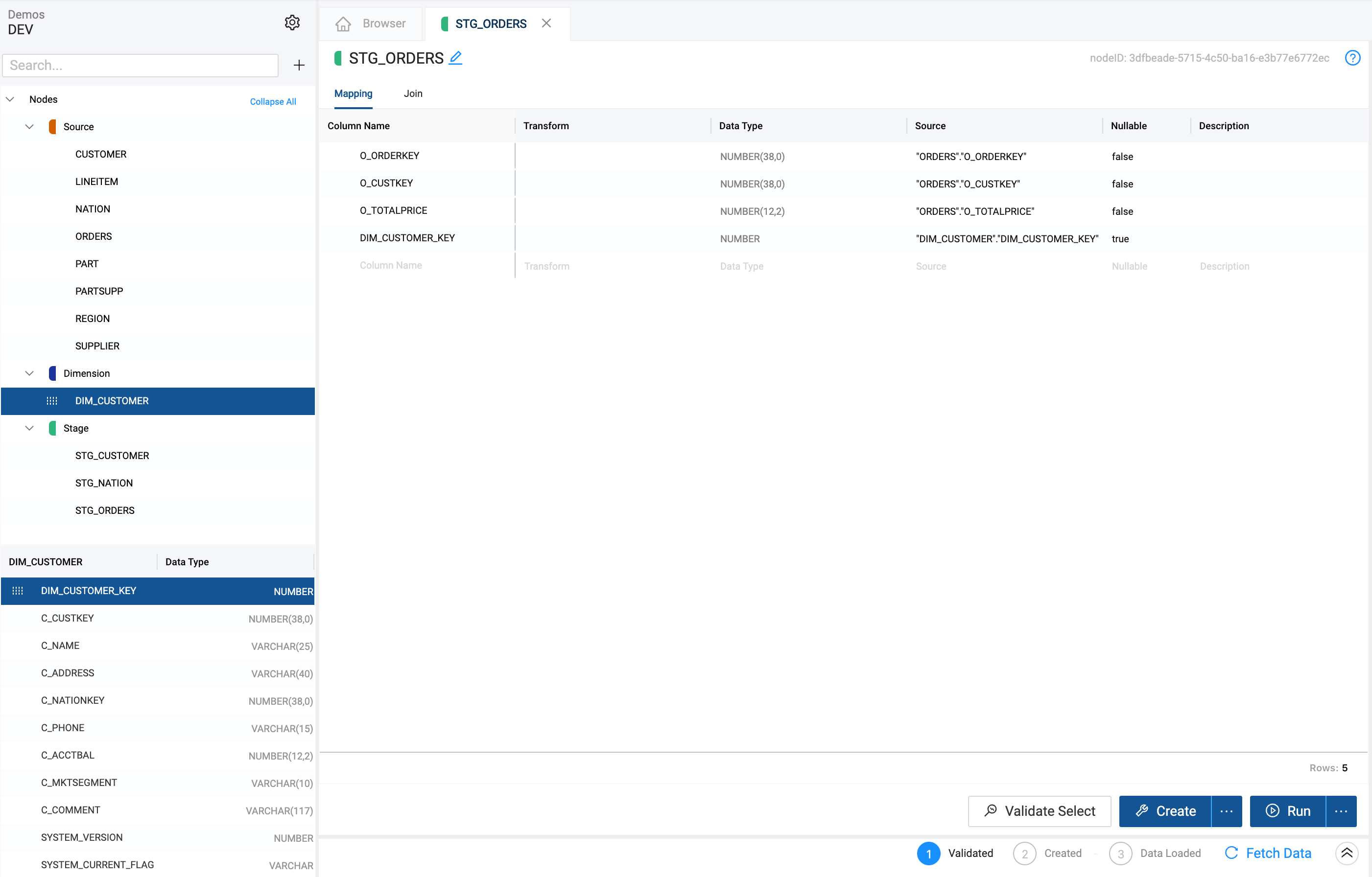Click the Column Name header
Viewport: 1372px width, 877px height.
point(358,126)
